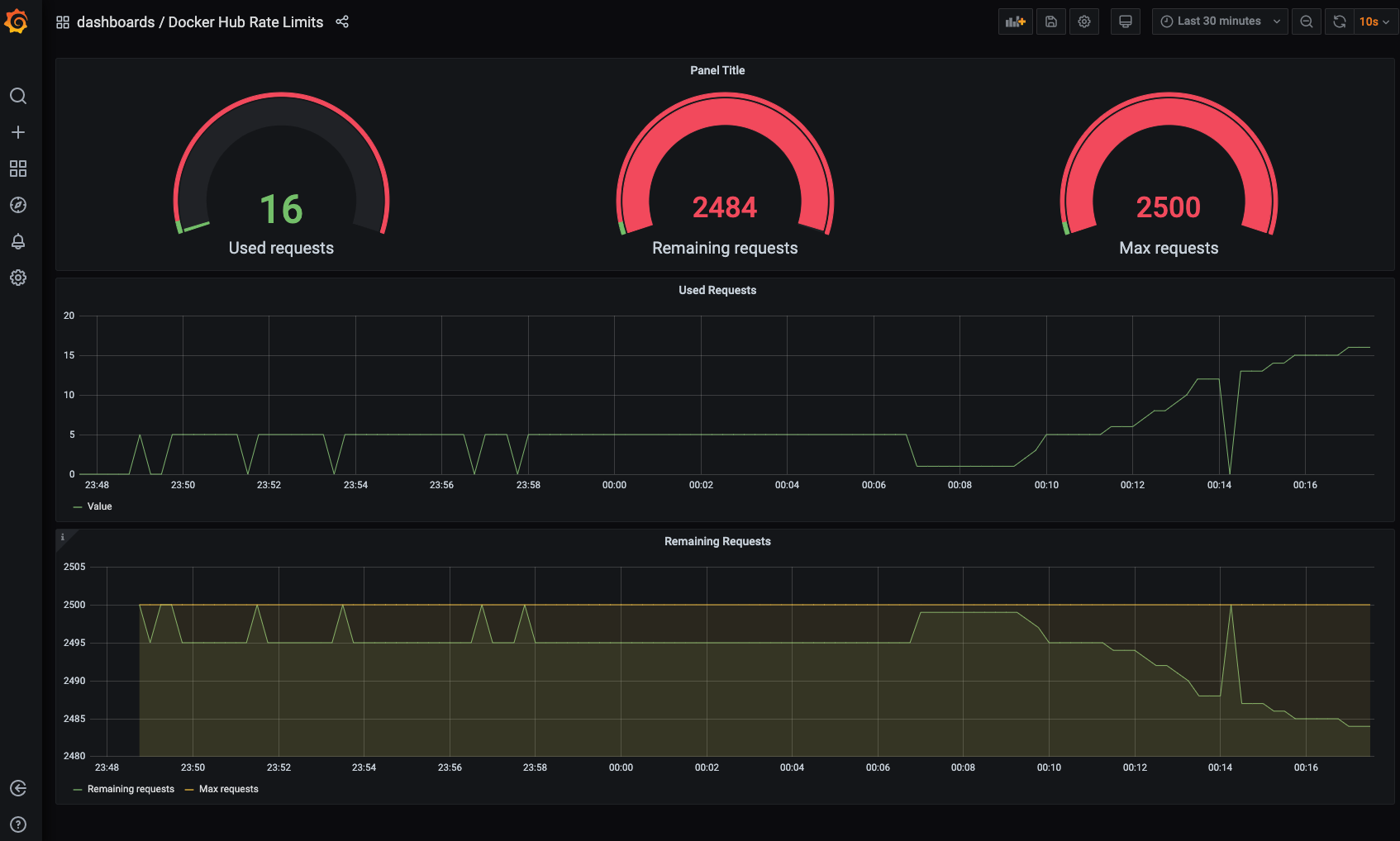Save the dashboard with disk icon
Image resolution: width=1400 pixels, height=841 pixels.
click(1051, 21)
